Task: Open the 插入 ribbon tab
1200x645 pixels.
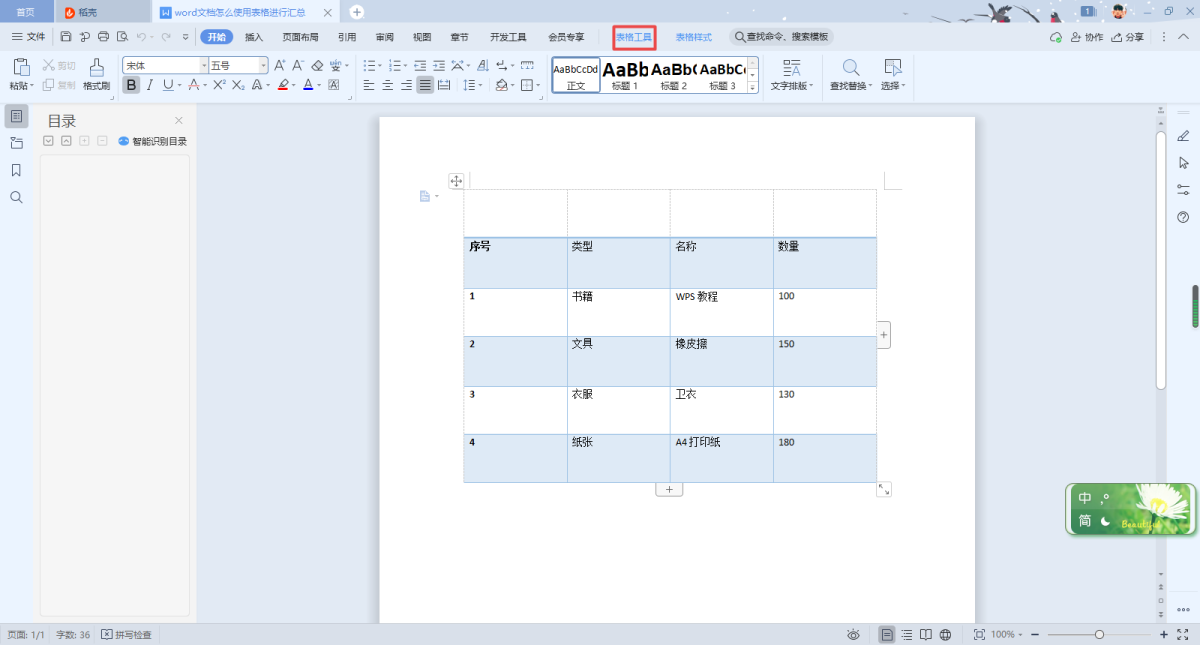Action: 254,37
